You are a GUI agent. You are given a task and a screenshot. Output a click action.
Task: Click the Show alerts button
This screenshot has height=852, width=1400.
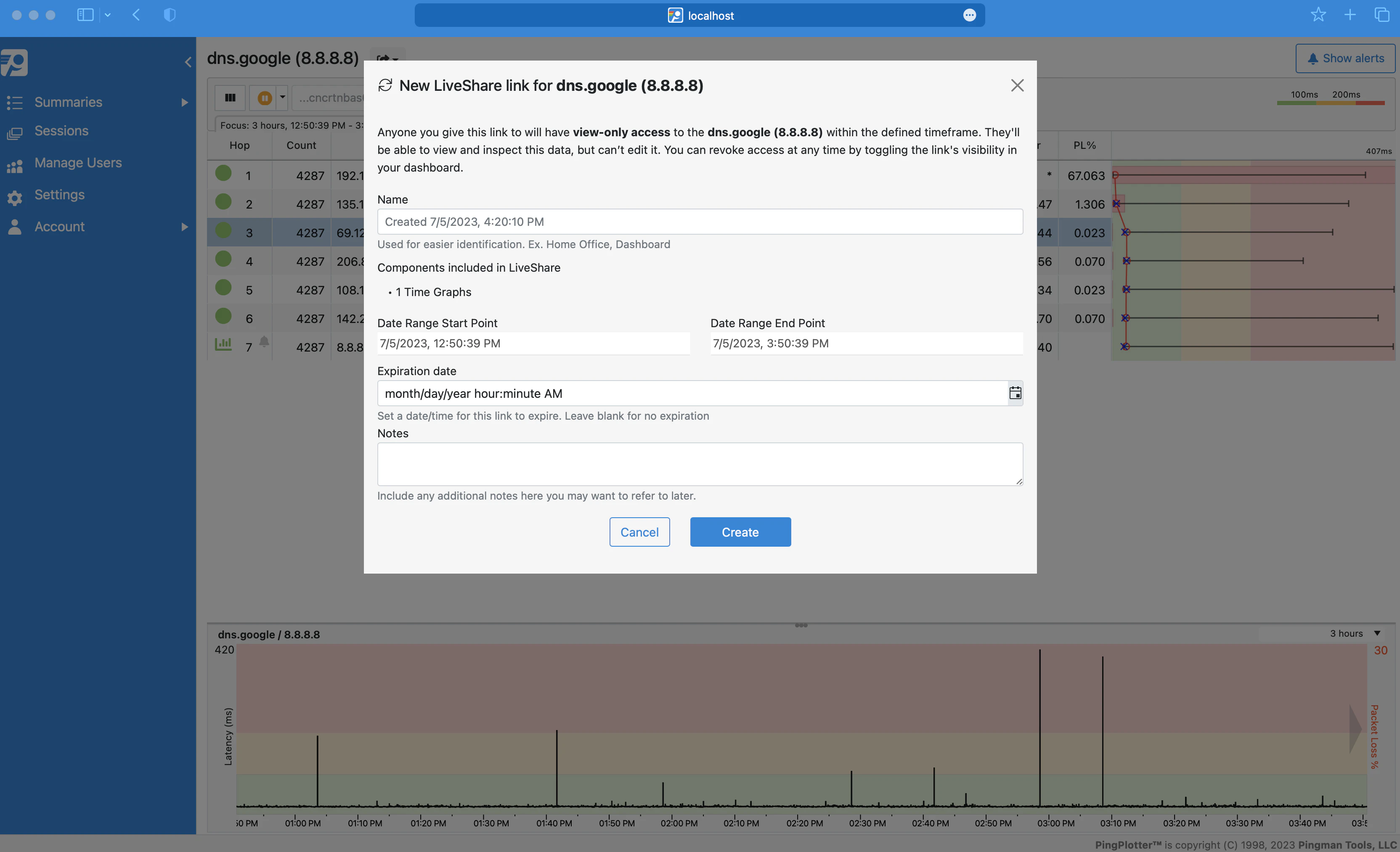1345,58
